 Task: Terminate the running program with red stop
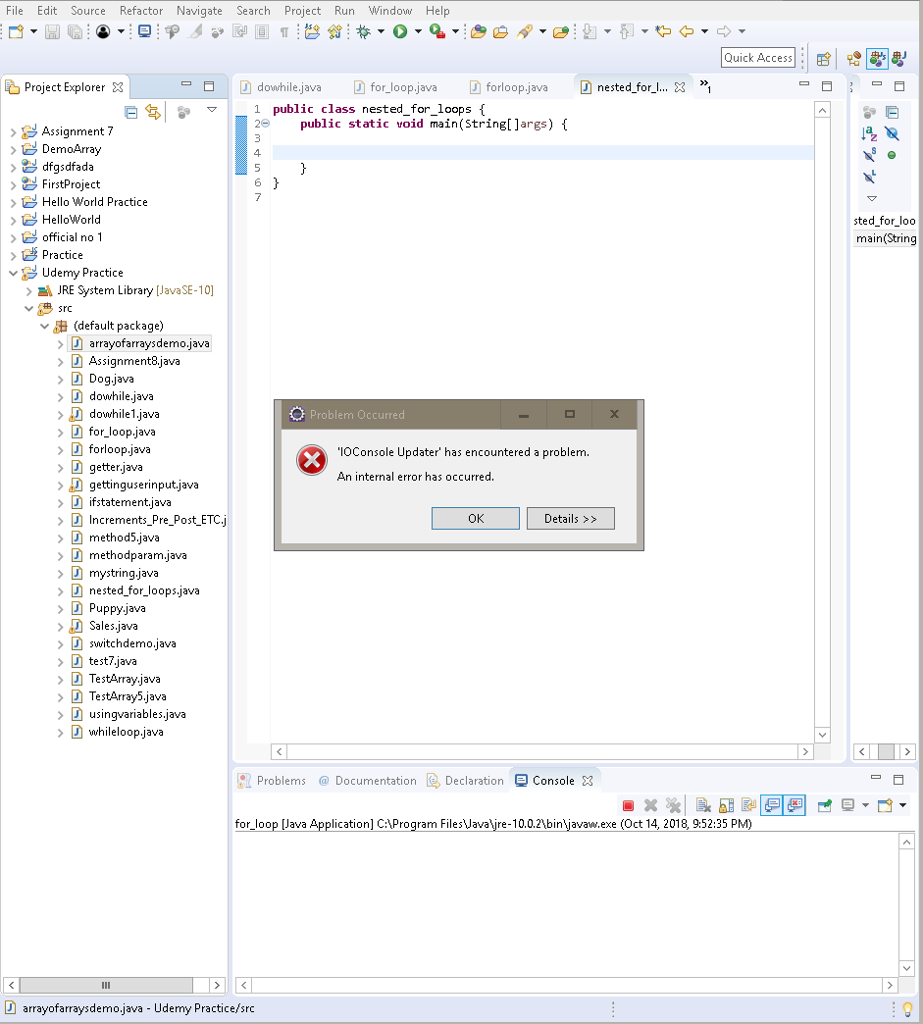point(628,805)
